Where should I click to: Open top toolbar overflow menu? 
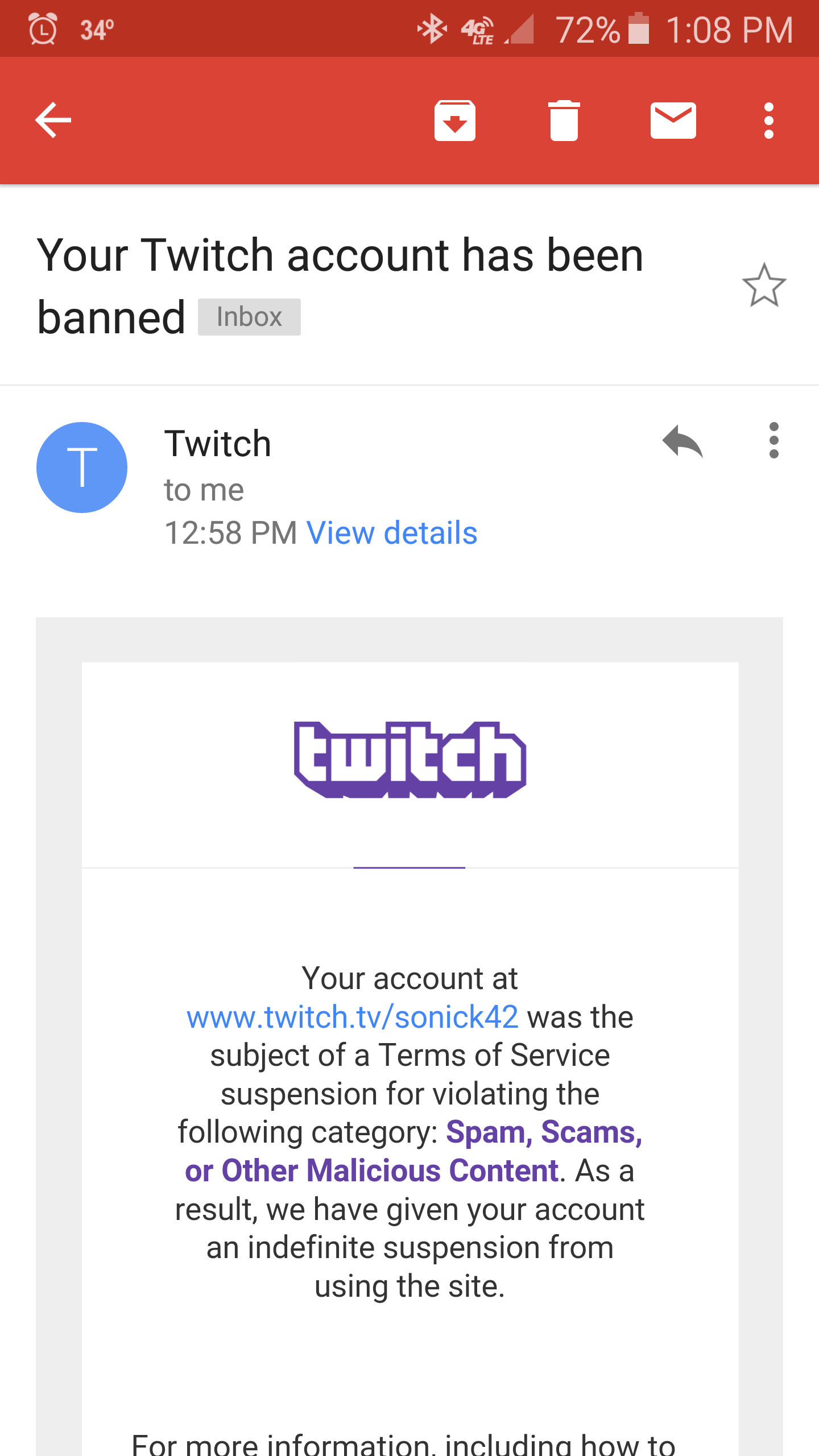pos(769,120)
